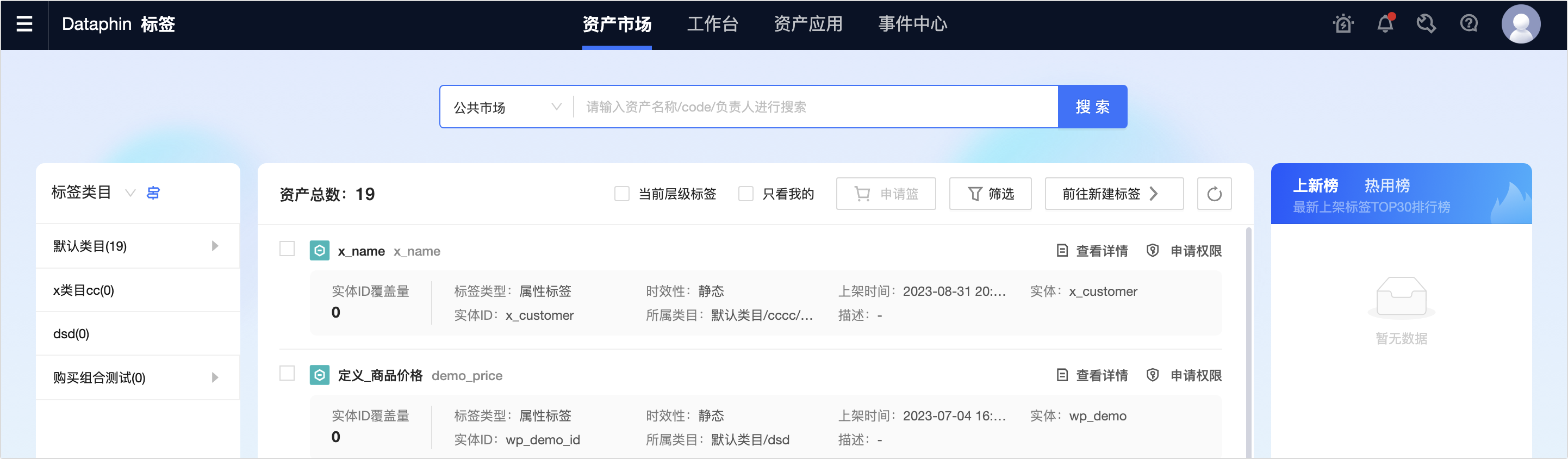Toggle the category tree layout icon
The height and width of the screenshot is (459, 1568).
point(153,193)
